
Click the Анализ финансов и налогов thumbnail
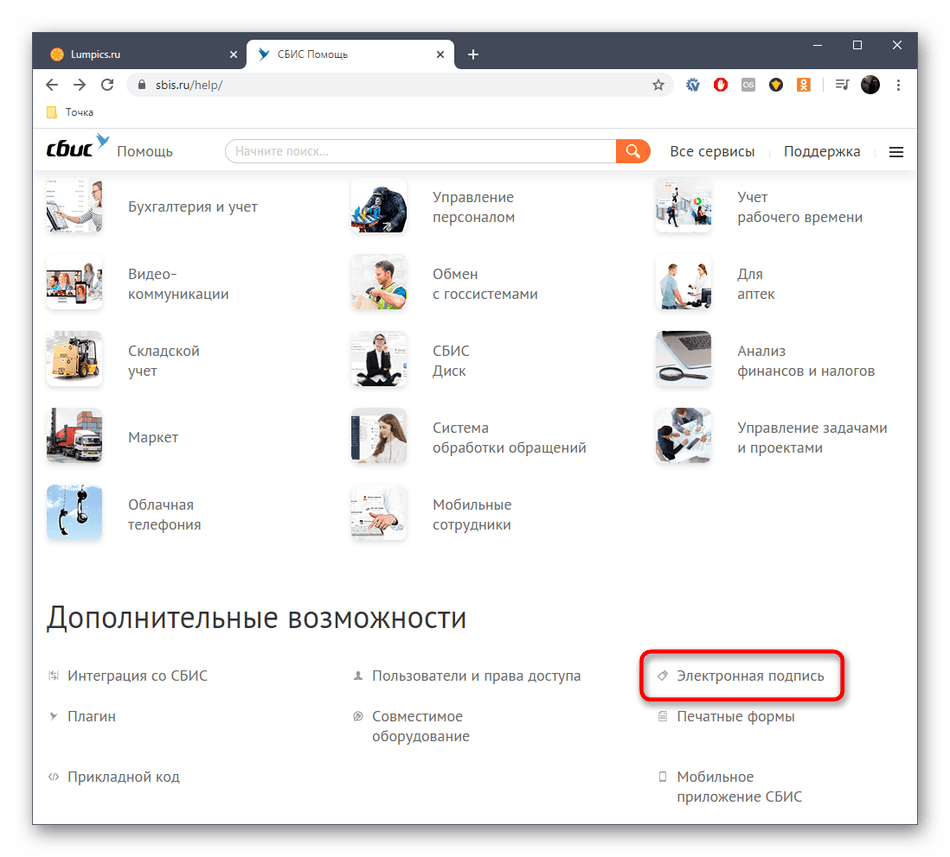(683, 359)
